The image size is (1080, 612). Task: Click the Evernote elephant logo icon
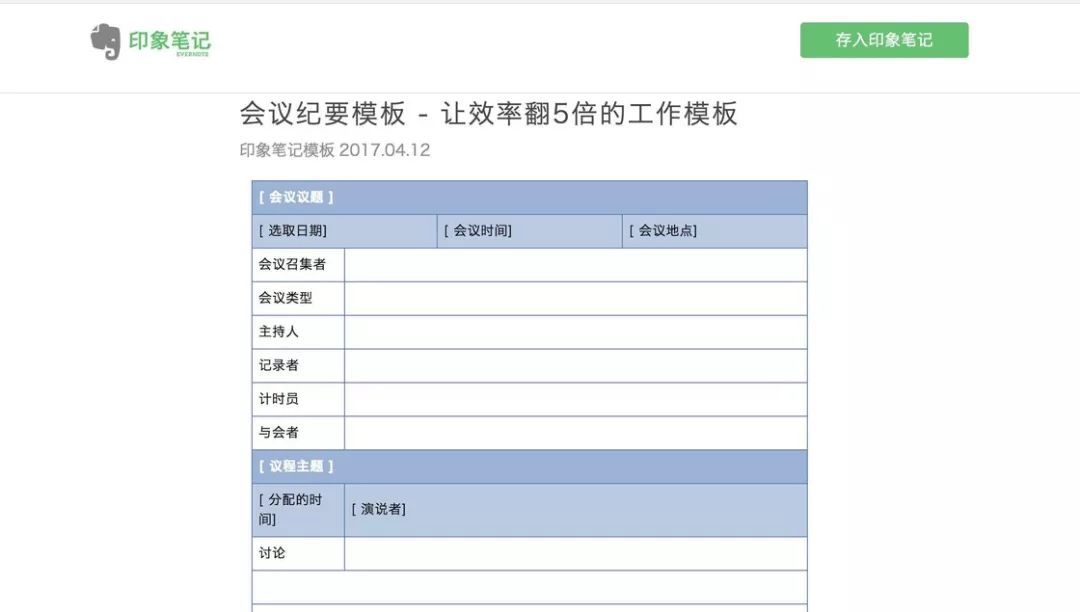pyautogui.click(x=105, y=41)
